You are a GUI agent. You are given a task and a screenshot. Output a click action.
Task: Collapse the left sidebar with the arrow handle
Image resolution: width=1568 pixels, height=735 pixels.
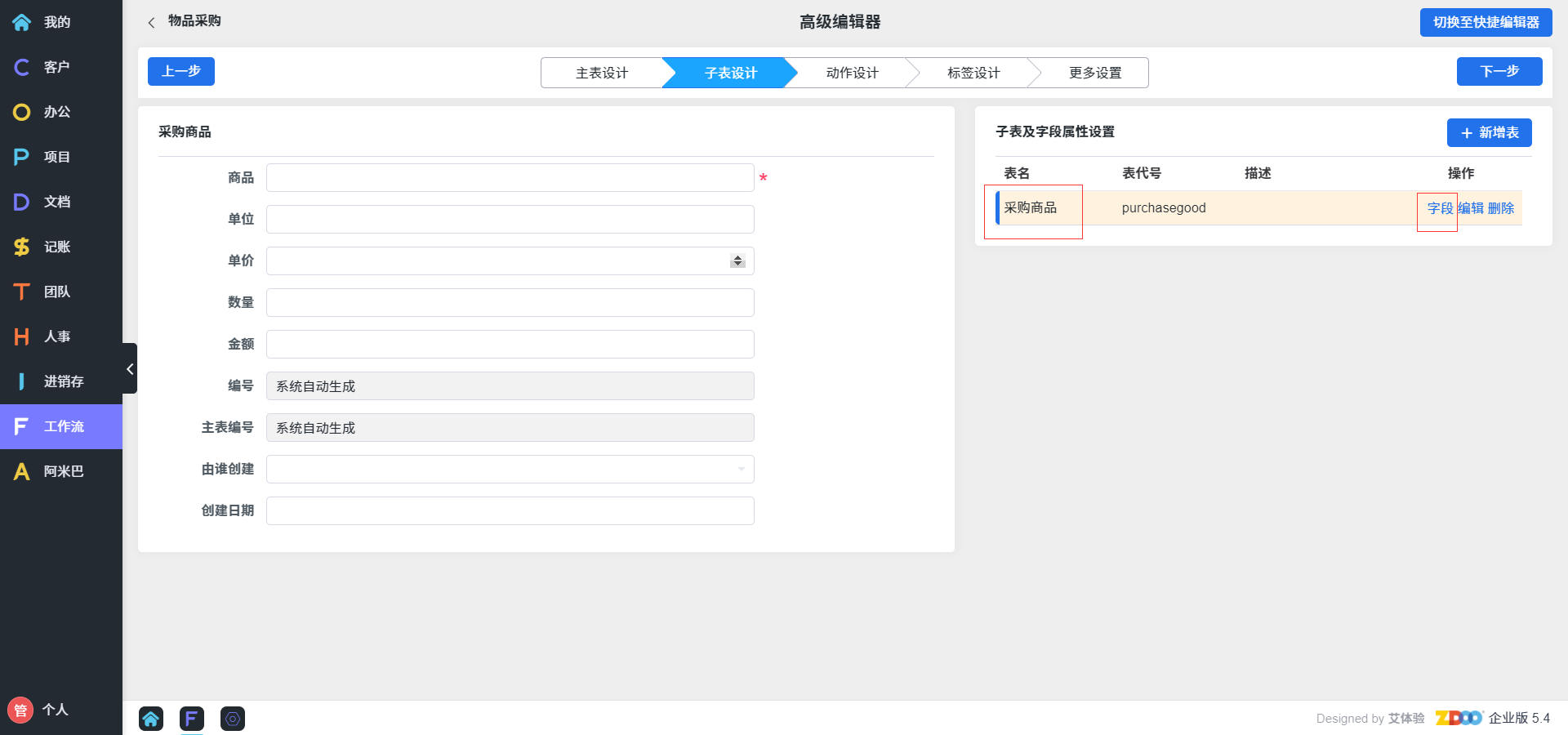pos(130,369)
